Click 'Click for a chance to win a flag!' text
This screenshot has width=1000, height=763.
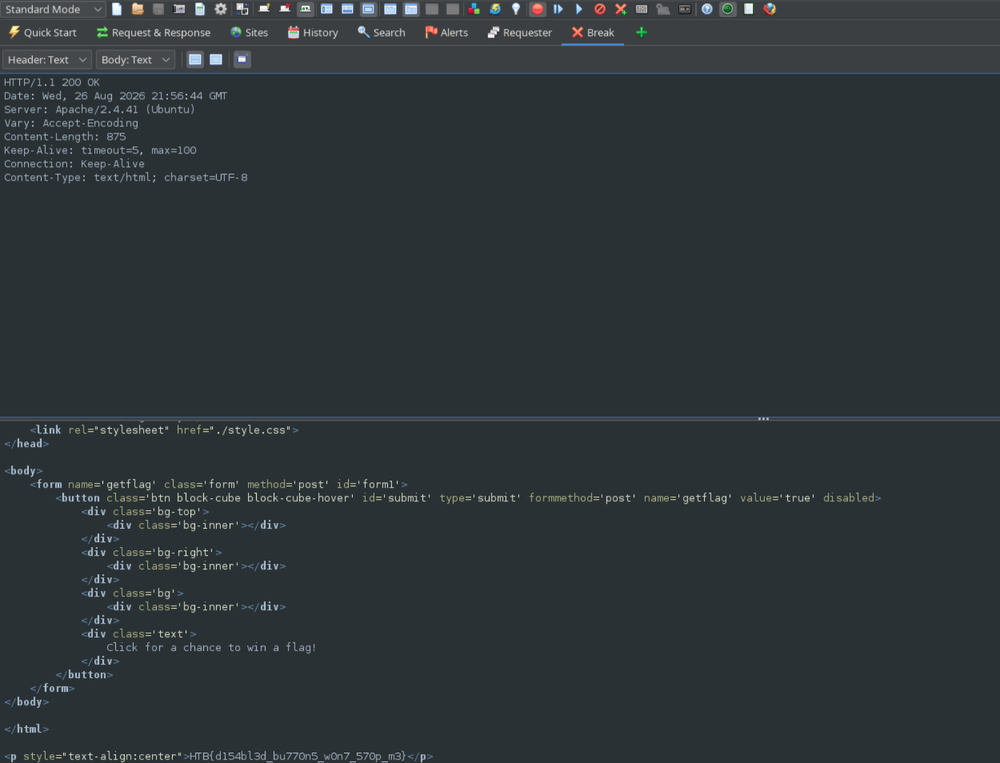tap(211, 648)
